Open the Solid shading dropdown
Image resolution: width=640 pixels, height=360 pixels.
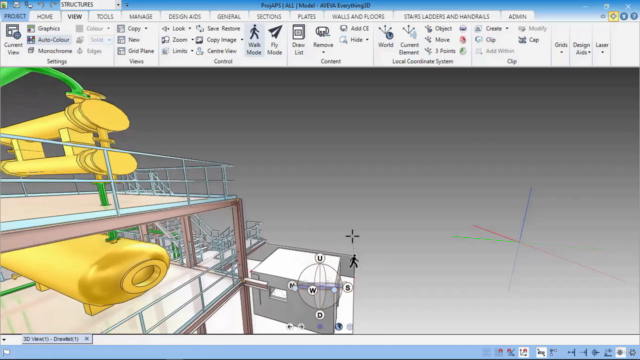pyautogui.click(x=109, y=40)
